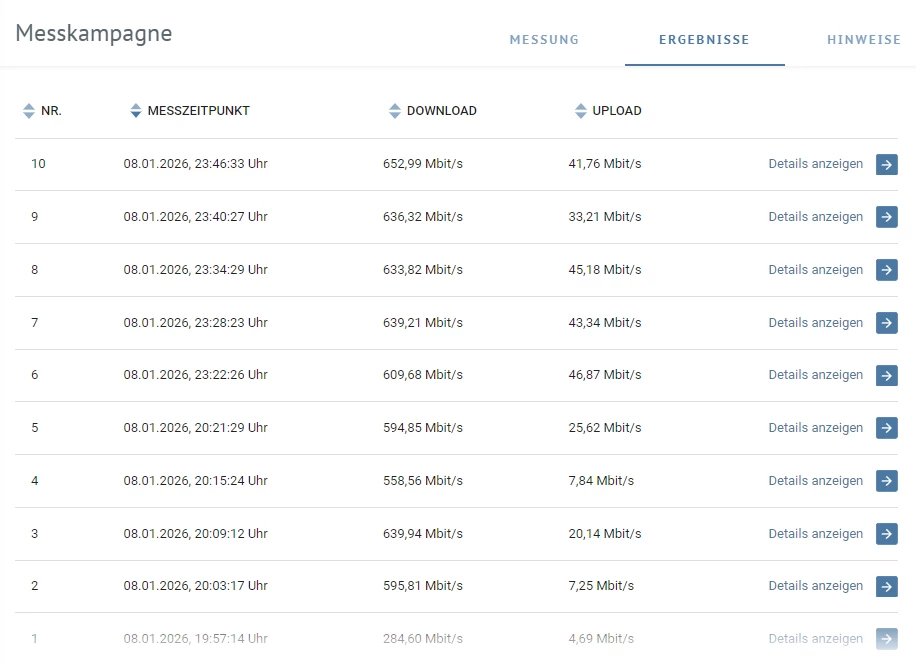Select download value 639,21 Mbit/s
This screenshot has width=916, height=665.
(x=423, y=323)
